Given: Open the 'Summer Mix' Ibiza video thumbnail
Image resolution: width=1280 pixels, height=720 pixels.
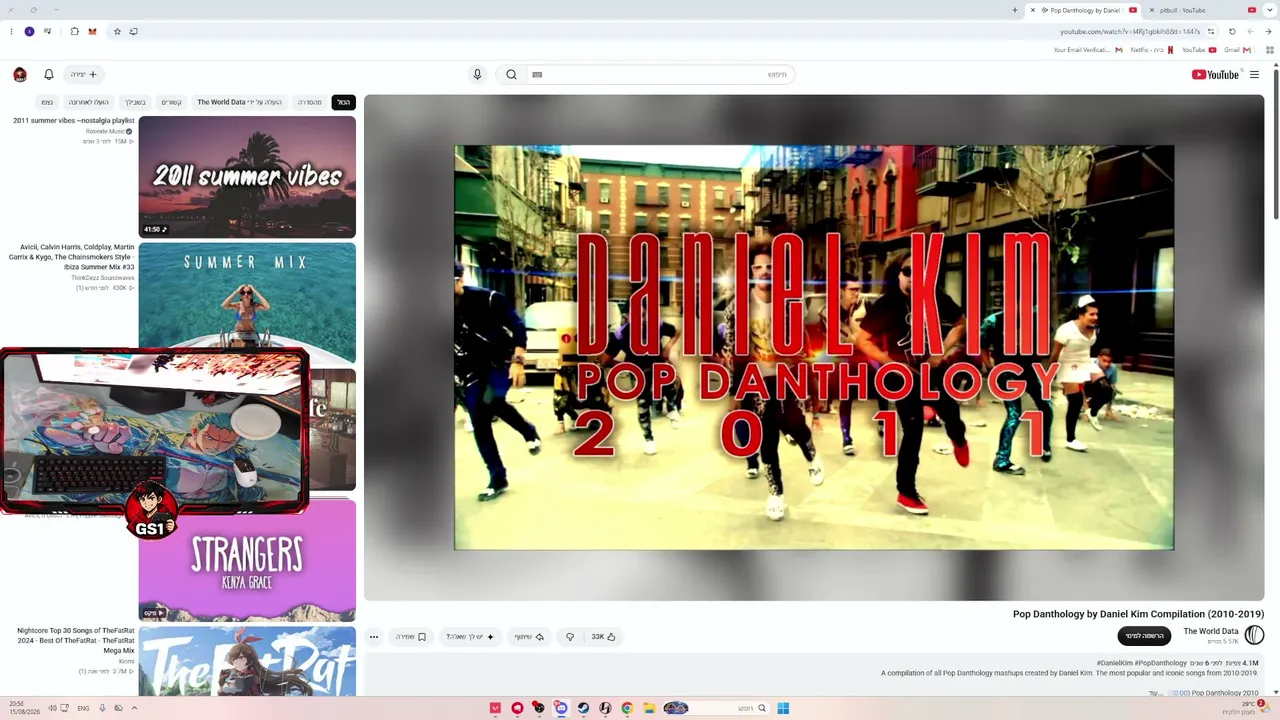Looking at the screenshot, I should coord(247,303).
